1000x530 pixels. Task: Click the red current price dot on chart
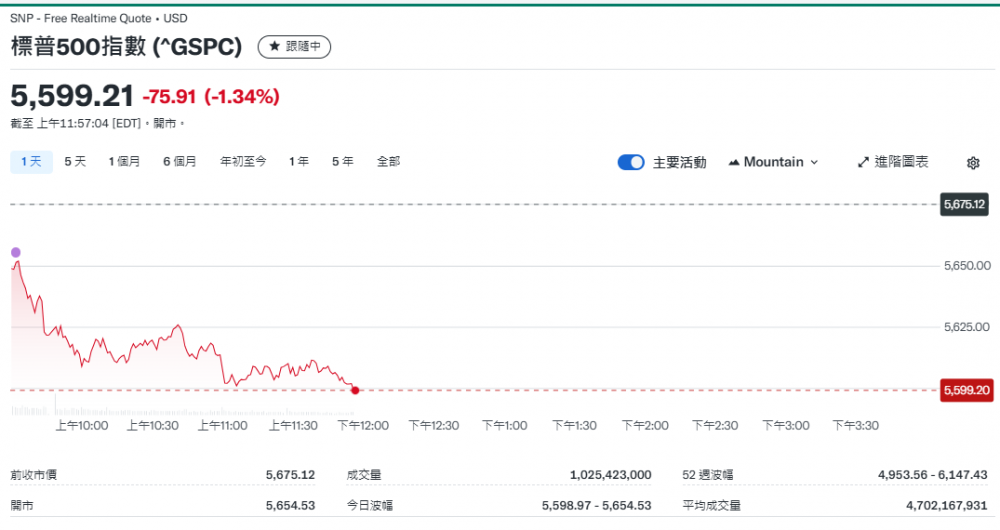coord(355,390)
